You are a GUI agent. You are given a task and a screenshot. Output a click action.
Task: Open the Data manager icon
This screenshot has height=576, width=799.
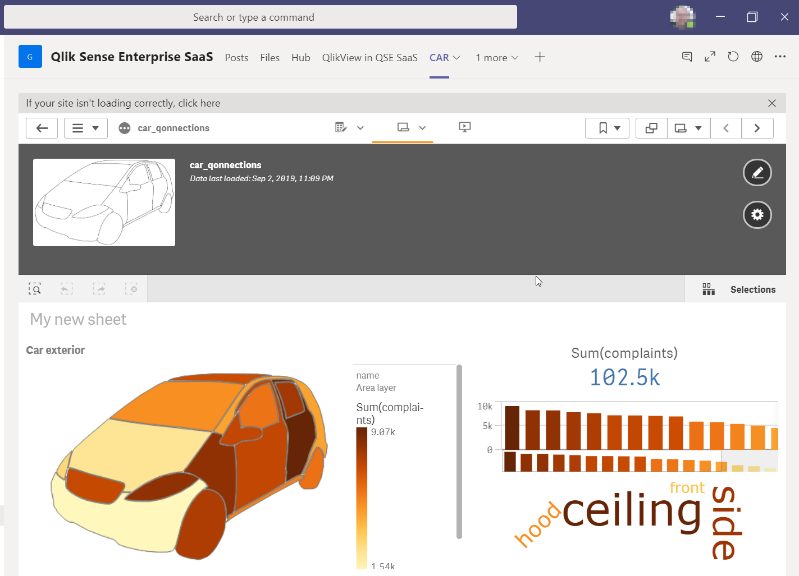click(341, 127)
